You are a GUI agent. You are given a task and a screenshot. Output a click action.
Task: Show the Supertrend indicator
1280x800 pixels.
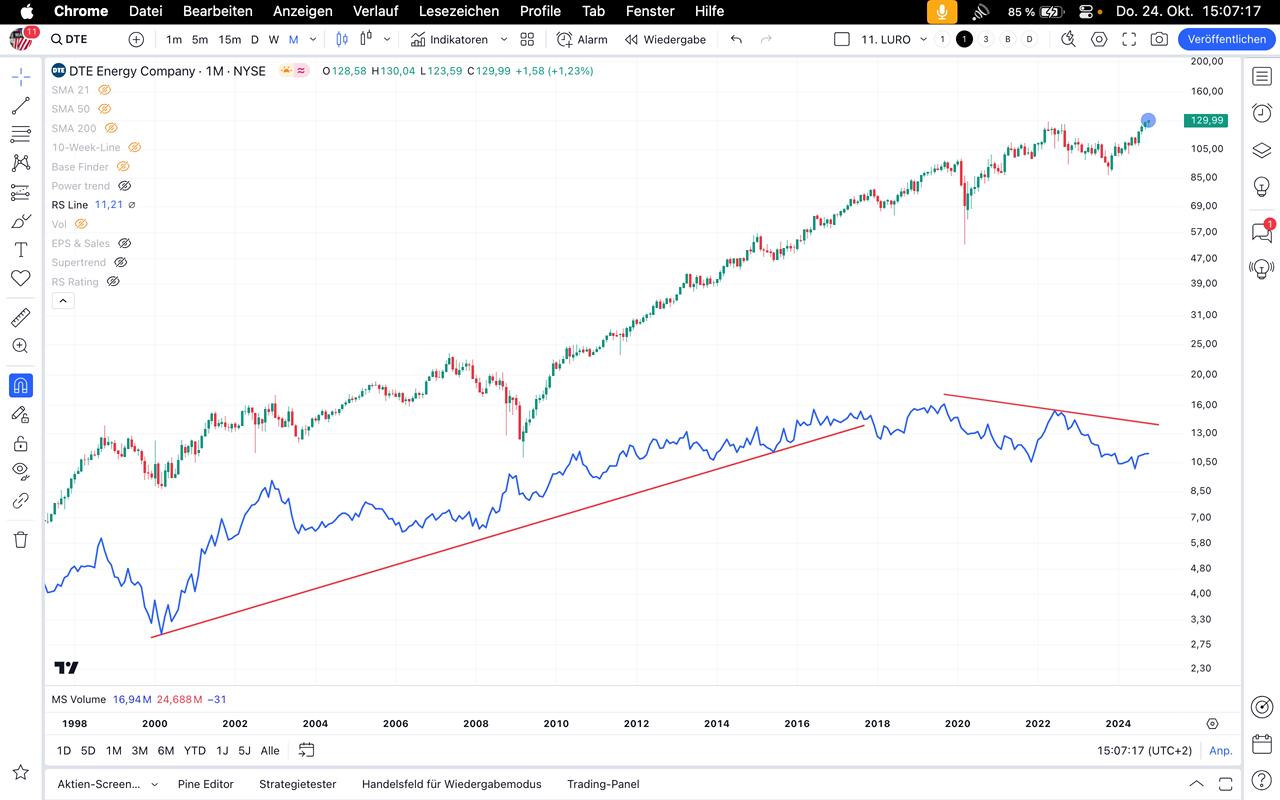tap(120, 262)
